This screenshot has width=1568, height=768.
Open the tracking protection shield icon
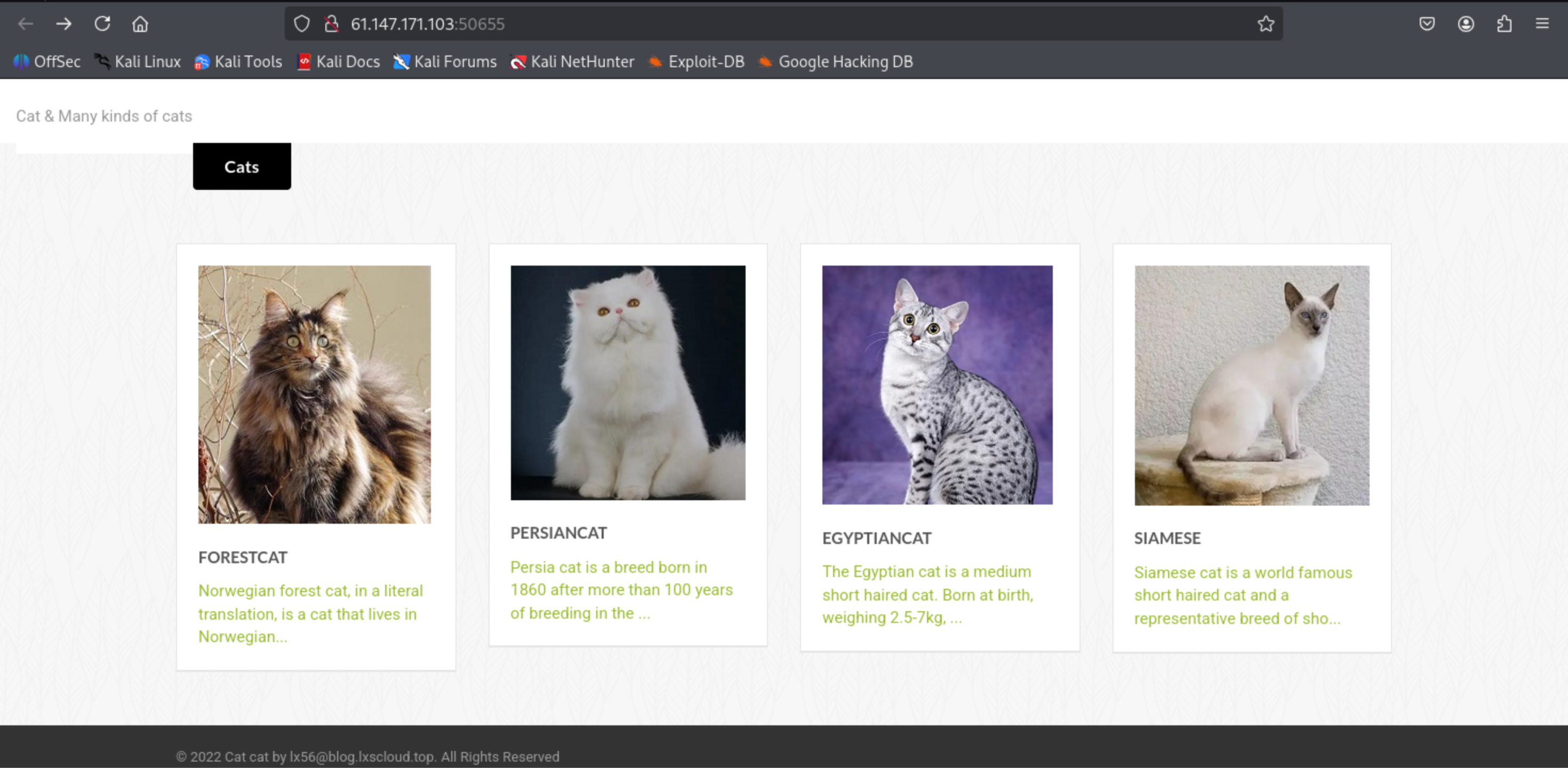(x=302, y=24)
